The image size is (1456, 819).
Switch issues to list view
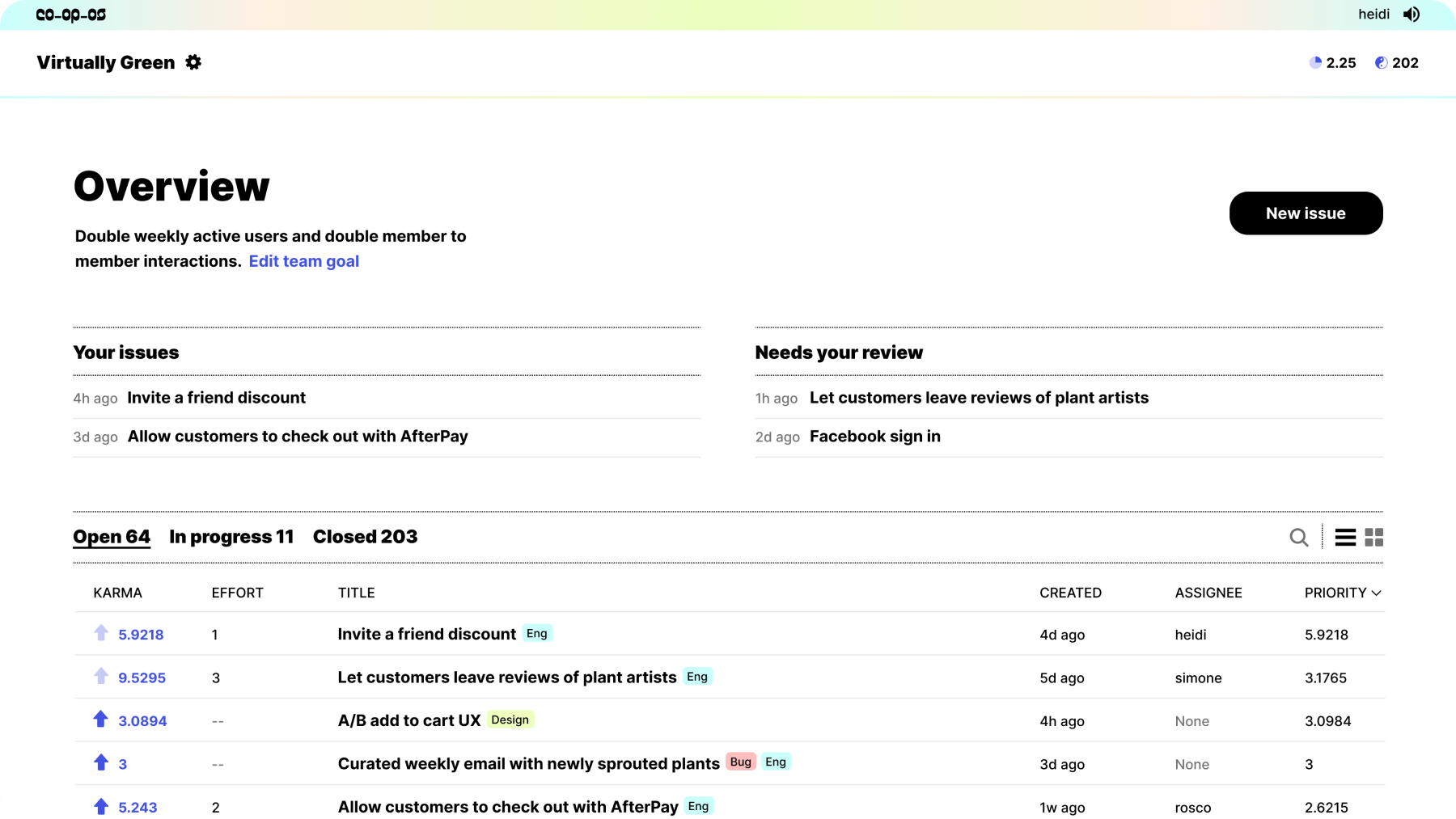[x=1344, y=537]
